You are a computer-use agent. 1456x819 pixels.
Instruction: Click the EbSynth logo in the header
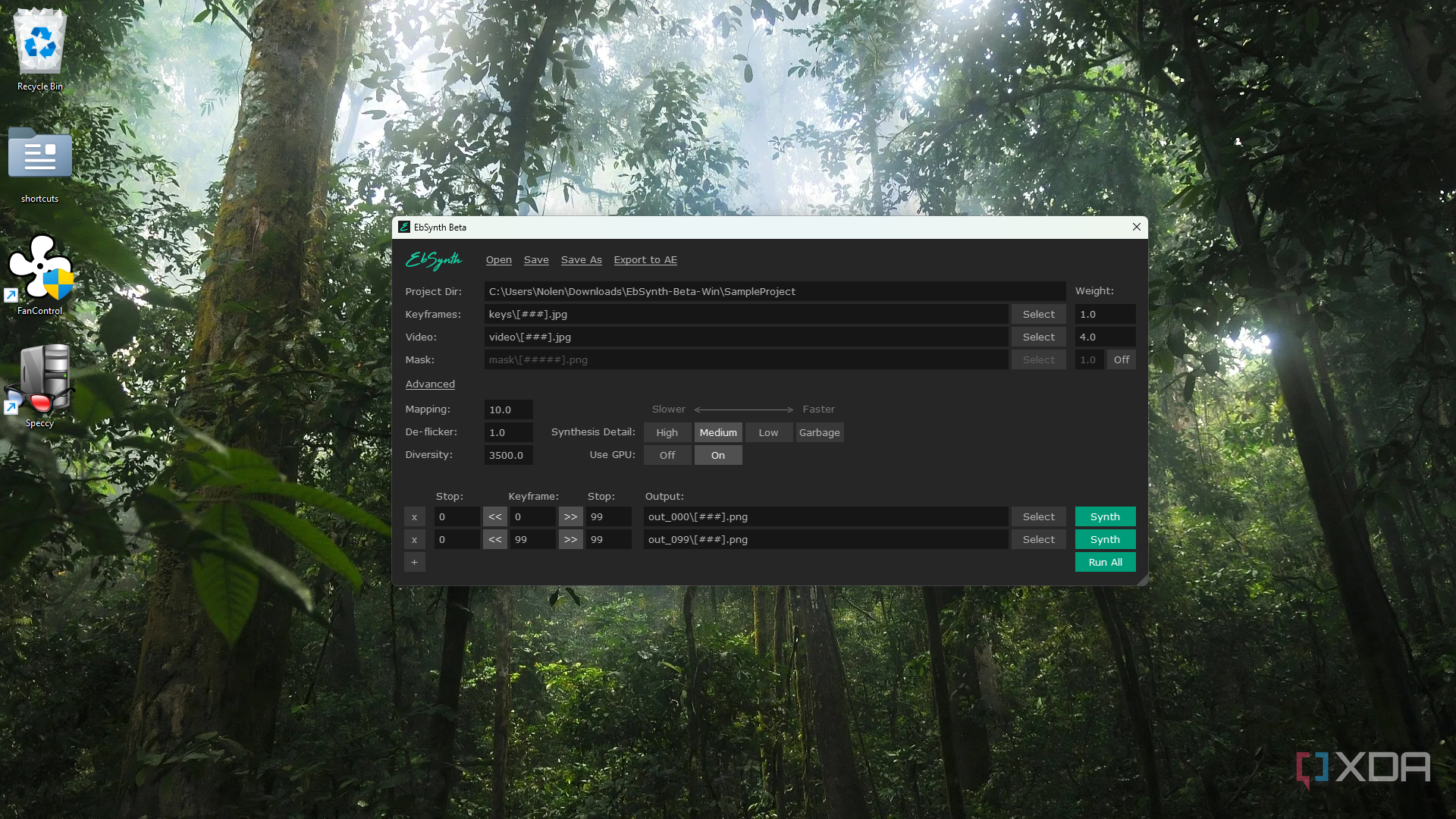pos(434,260)
